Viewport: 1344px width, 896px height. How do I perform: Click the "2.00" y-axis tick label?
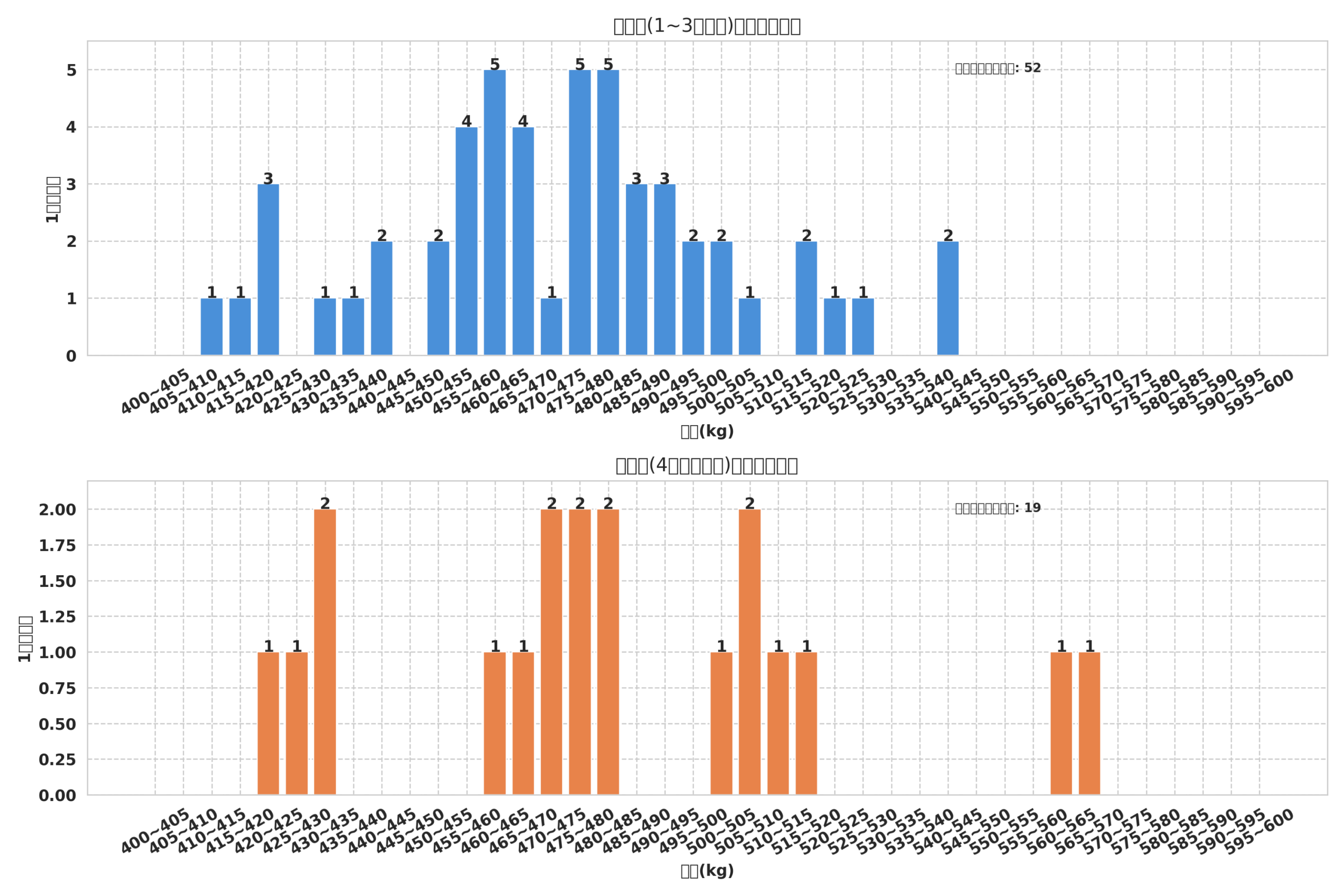[57, 510]
